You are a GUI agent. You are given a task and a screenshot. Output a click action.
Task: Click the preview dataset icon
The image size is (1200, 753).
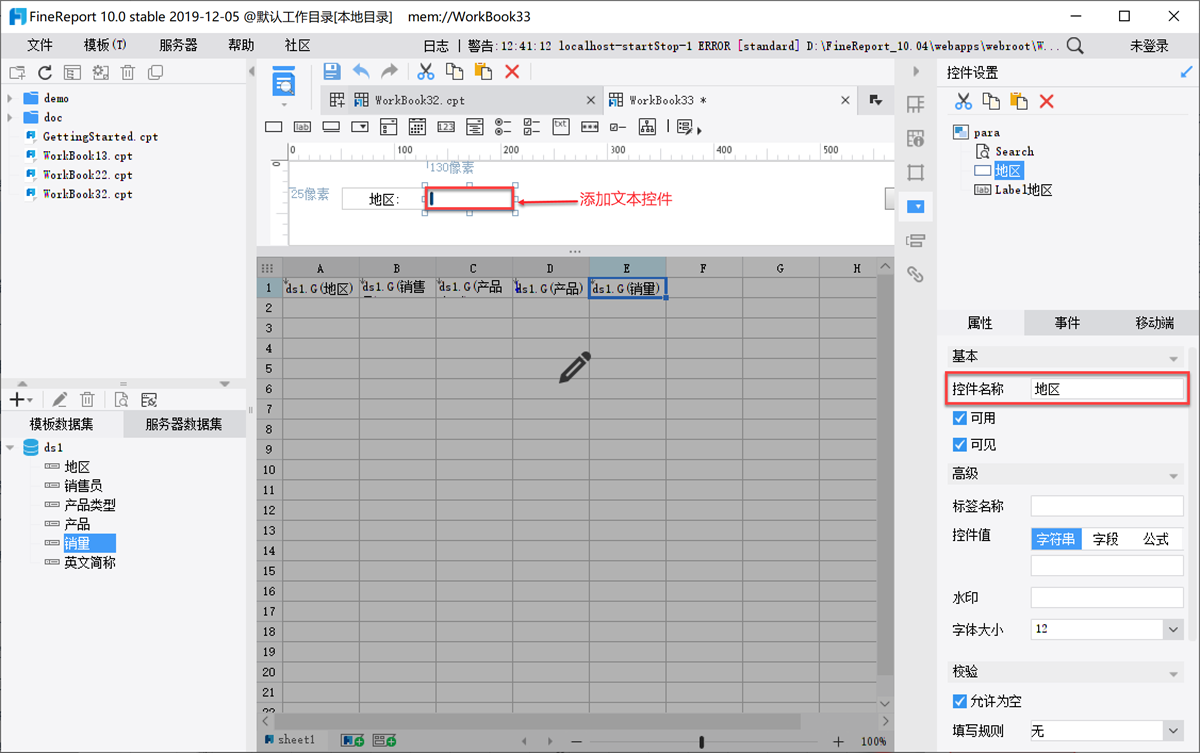(x=120, y=399)
